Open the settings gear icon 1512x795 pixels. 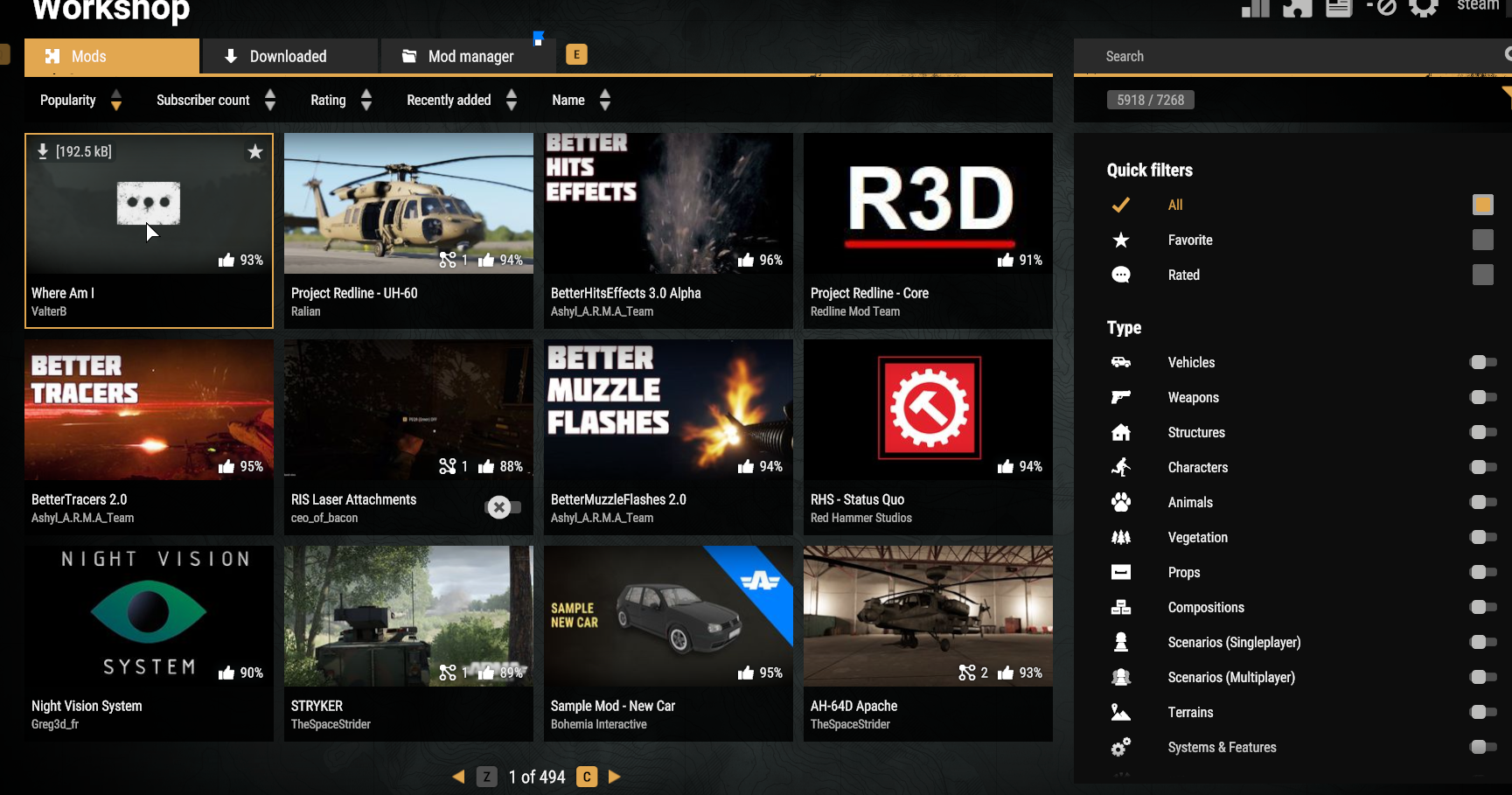coord(1424,8)
